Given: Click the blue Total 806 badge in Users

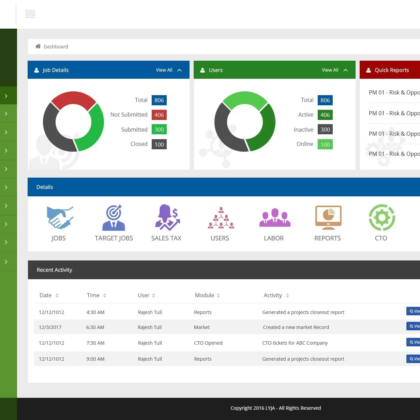Looking at the screenshot, I should click(325, 100).
